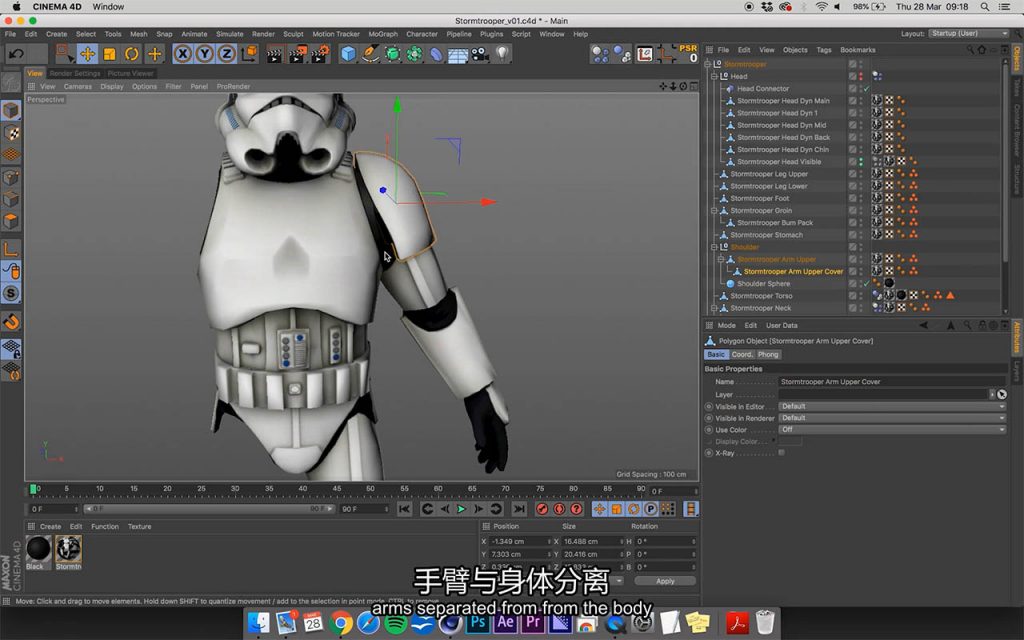Add a Camera object
This screenshot has height=640, width=1024.
click(480, 54)
